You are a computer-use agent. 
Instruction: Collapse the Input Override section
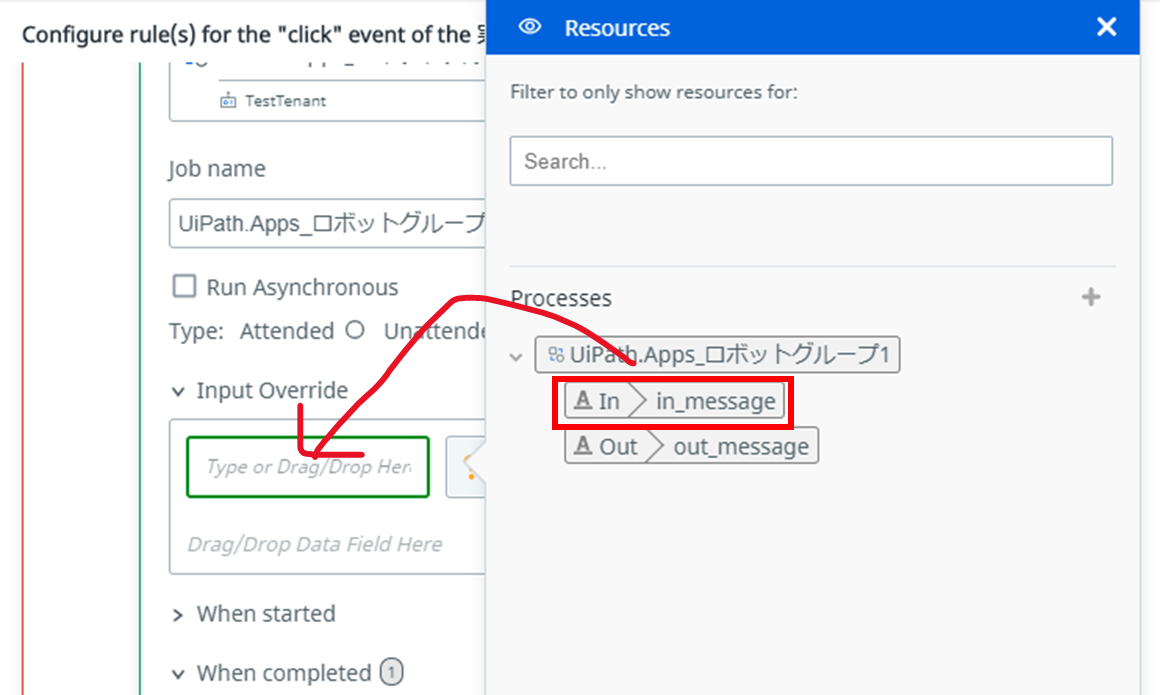pyautogui.click(x=178, y=392)
